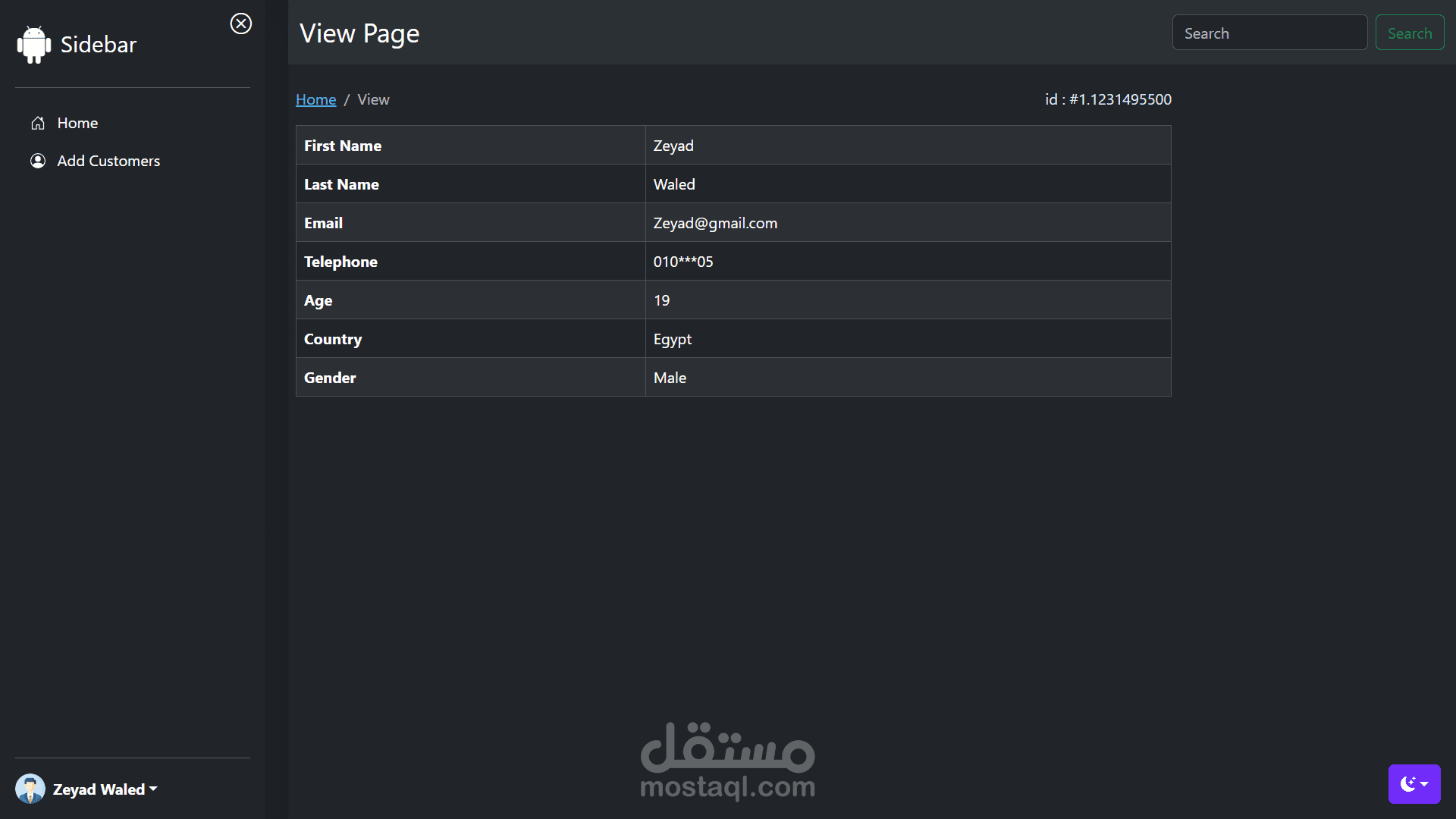Click the house icon beside Home
The width and height of the screenshot is (1456, 819).
click(38, 123)
